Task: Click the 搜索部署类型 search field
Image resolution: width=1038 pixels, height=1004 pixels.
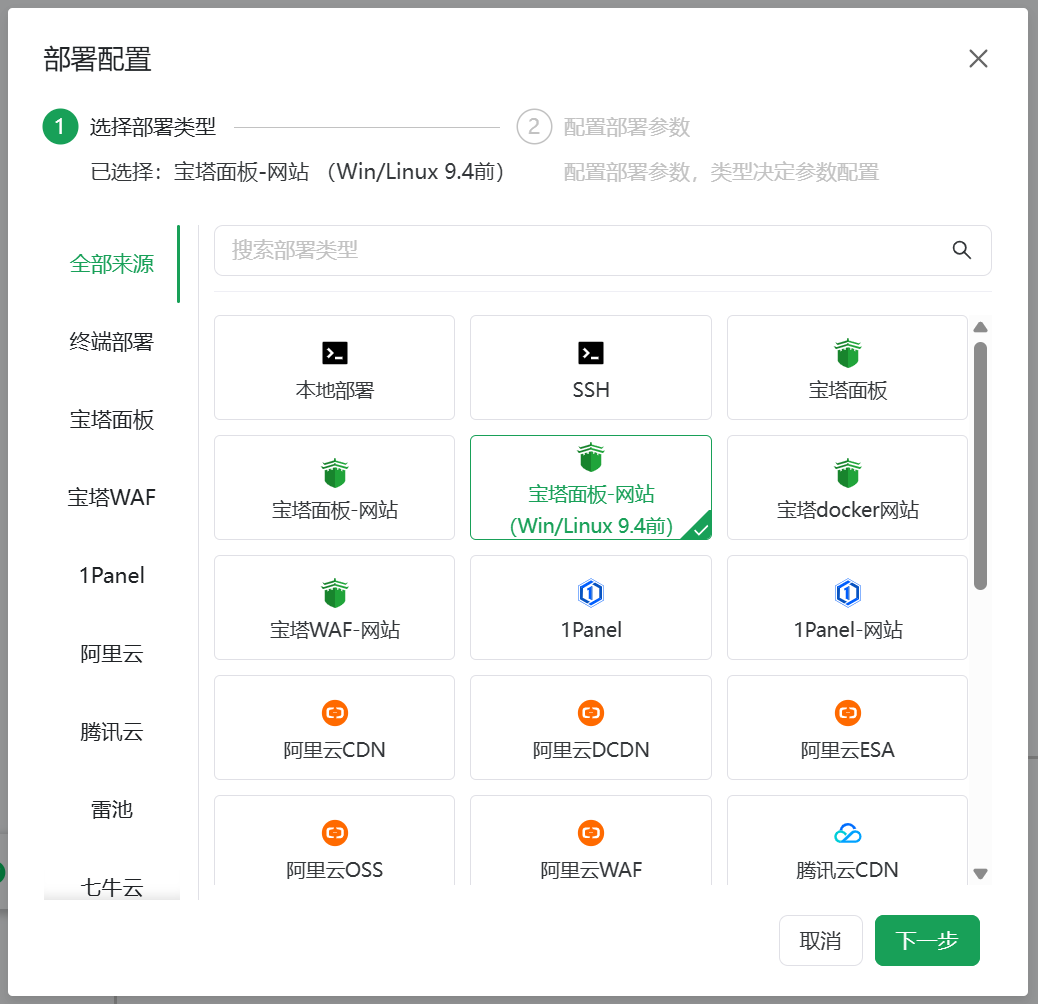Action: point(580,250)
